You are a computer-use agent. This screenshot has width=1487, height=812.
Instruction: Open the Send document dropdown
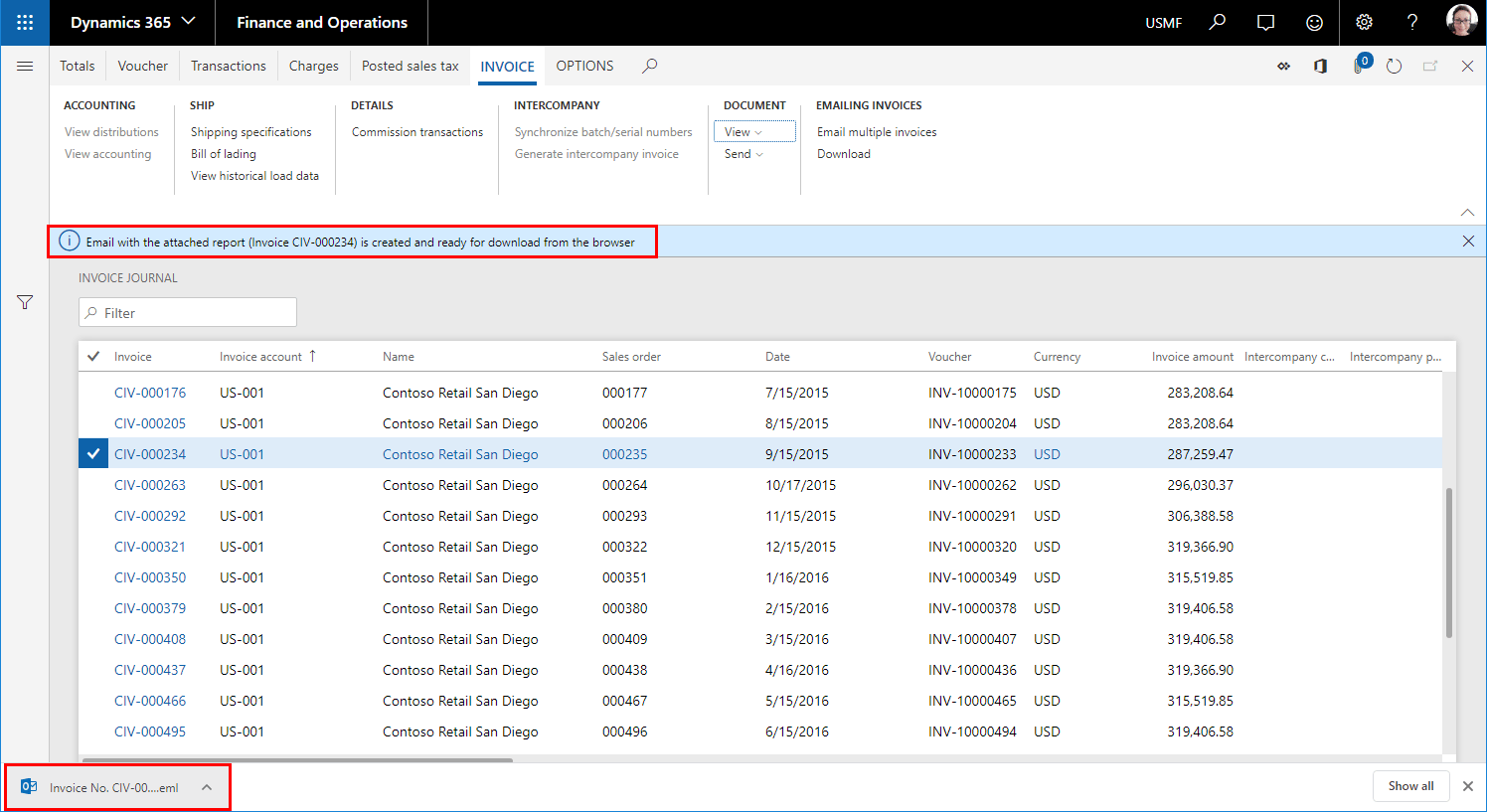pyautogui.click(x=743, y=154)
